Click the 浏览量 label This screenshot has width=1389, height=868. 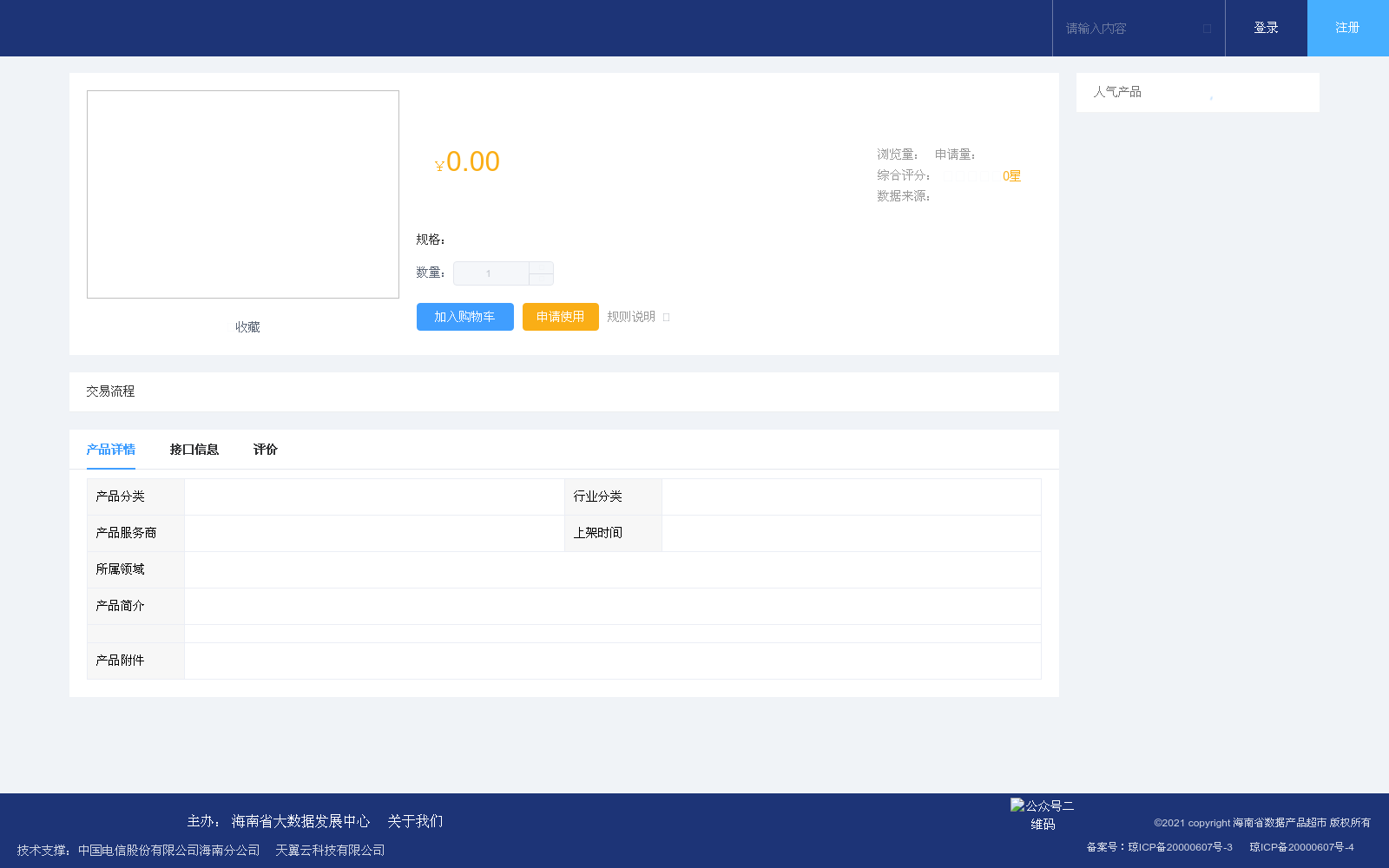[x=897, y=155]
